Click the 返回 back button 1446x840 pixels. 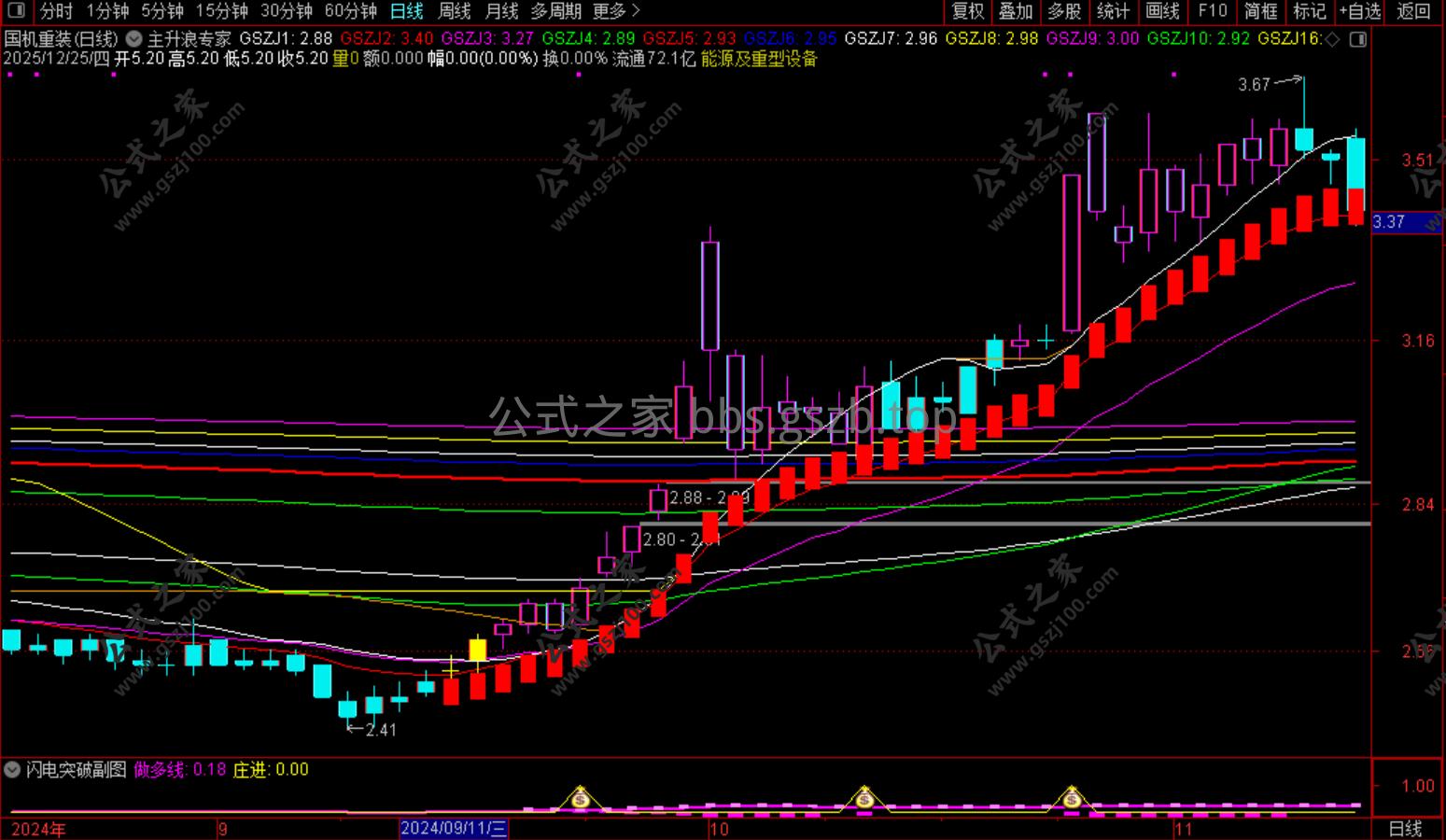(1413, 11)
